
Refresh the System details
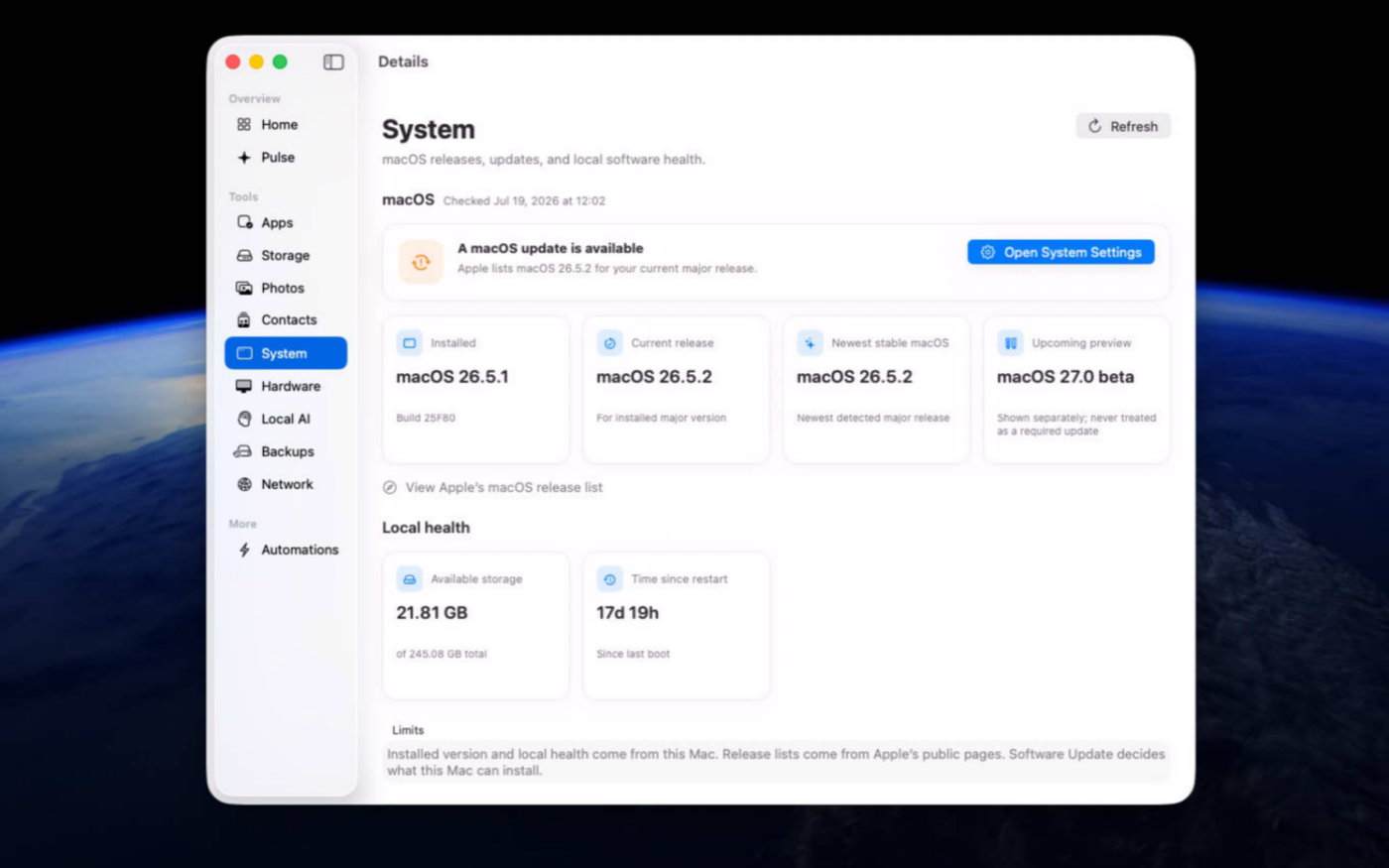[x=1123, y=126]
